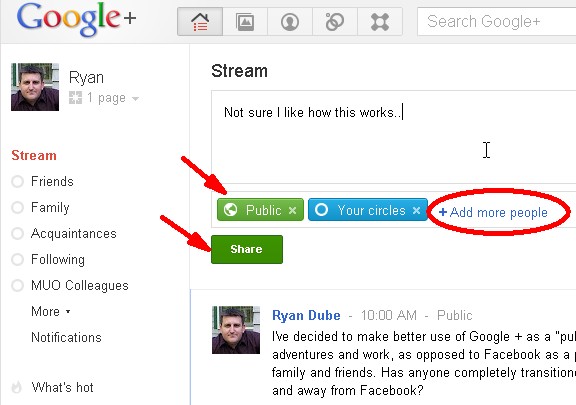Click the Google+ logo
The image size is (576, 405).
click(x=76, y=19)
